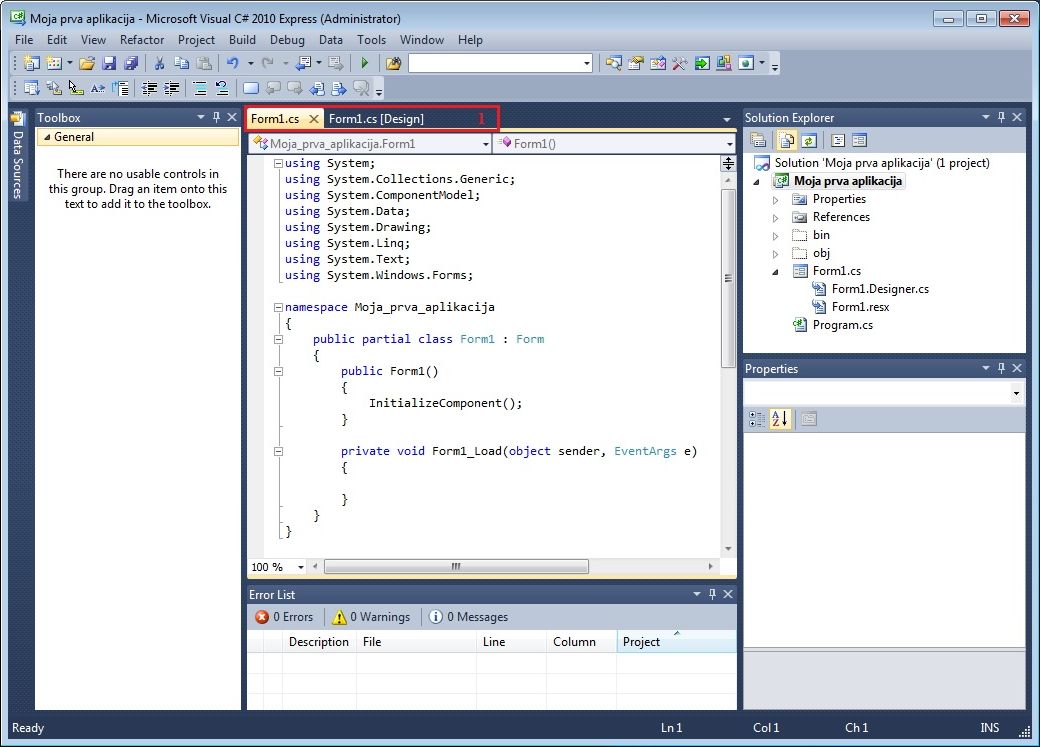Click the Decrease Indent icon
Image resolution: width=1040 pixels, height=747 pixels.
(x=150, y=88)
